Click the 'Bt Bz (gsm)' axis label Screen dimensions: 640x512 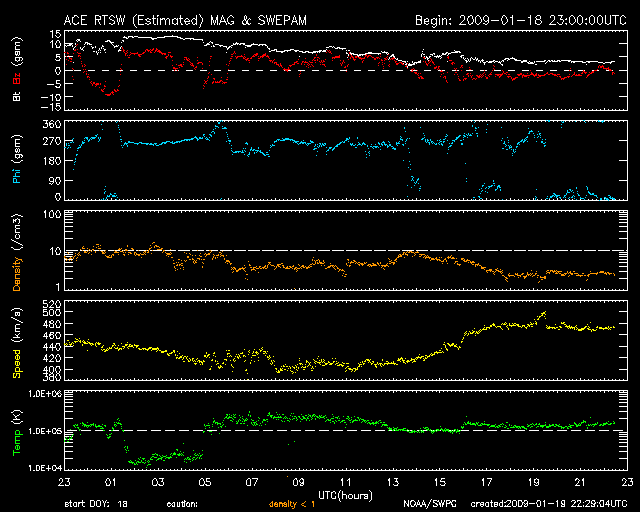point(17,69)
